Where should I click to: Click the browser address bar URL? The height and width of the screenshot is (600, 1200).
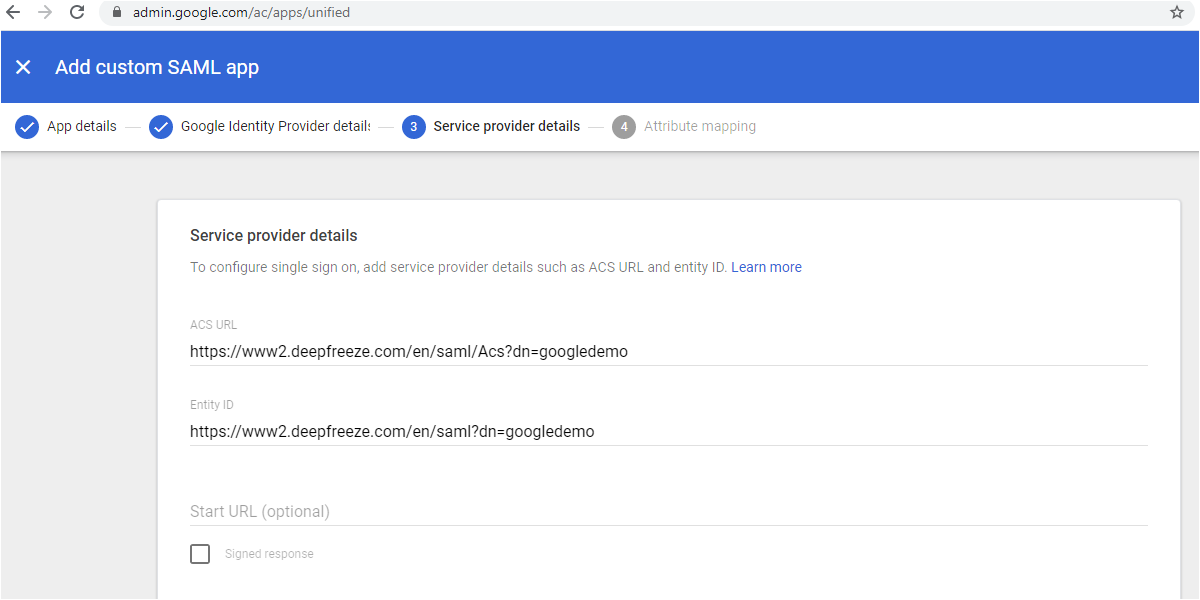coord(241,13)
